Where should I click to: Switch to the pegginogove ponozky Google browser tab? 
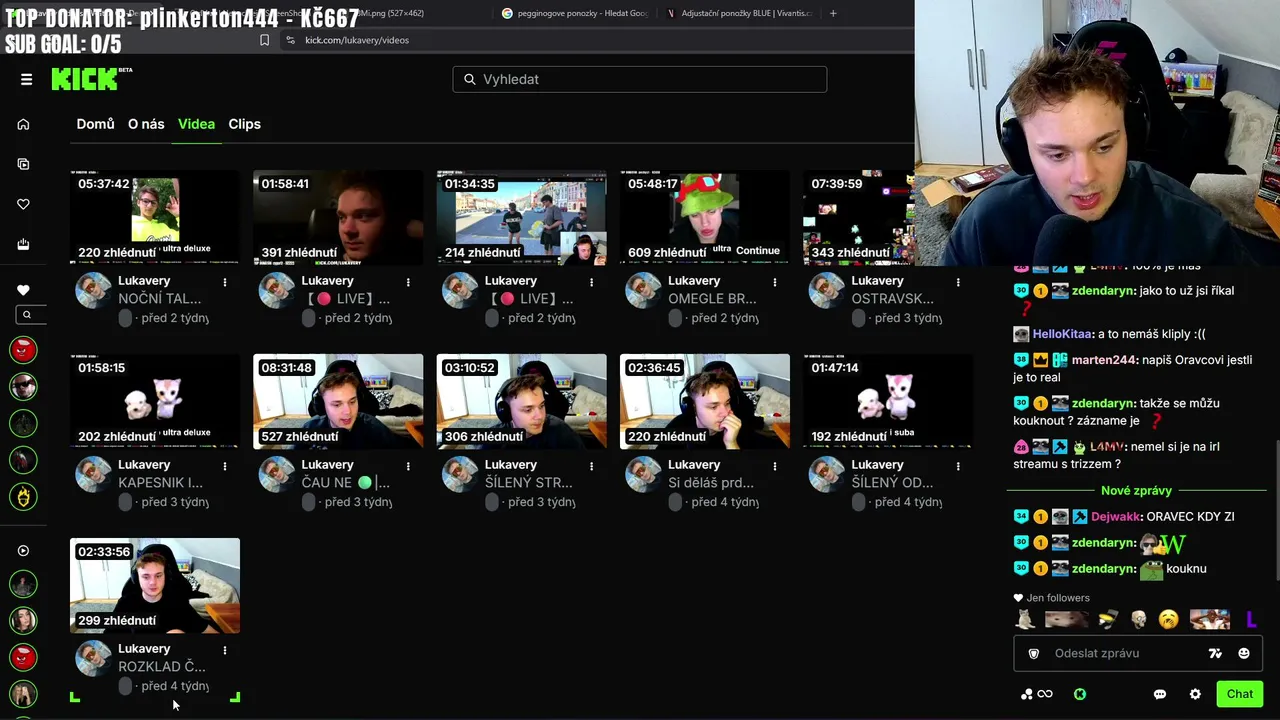click(x=574, y=13)
